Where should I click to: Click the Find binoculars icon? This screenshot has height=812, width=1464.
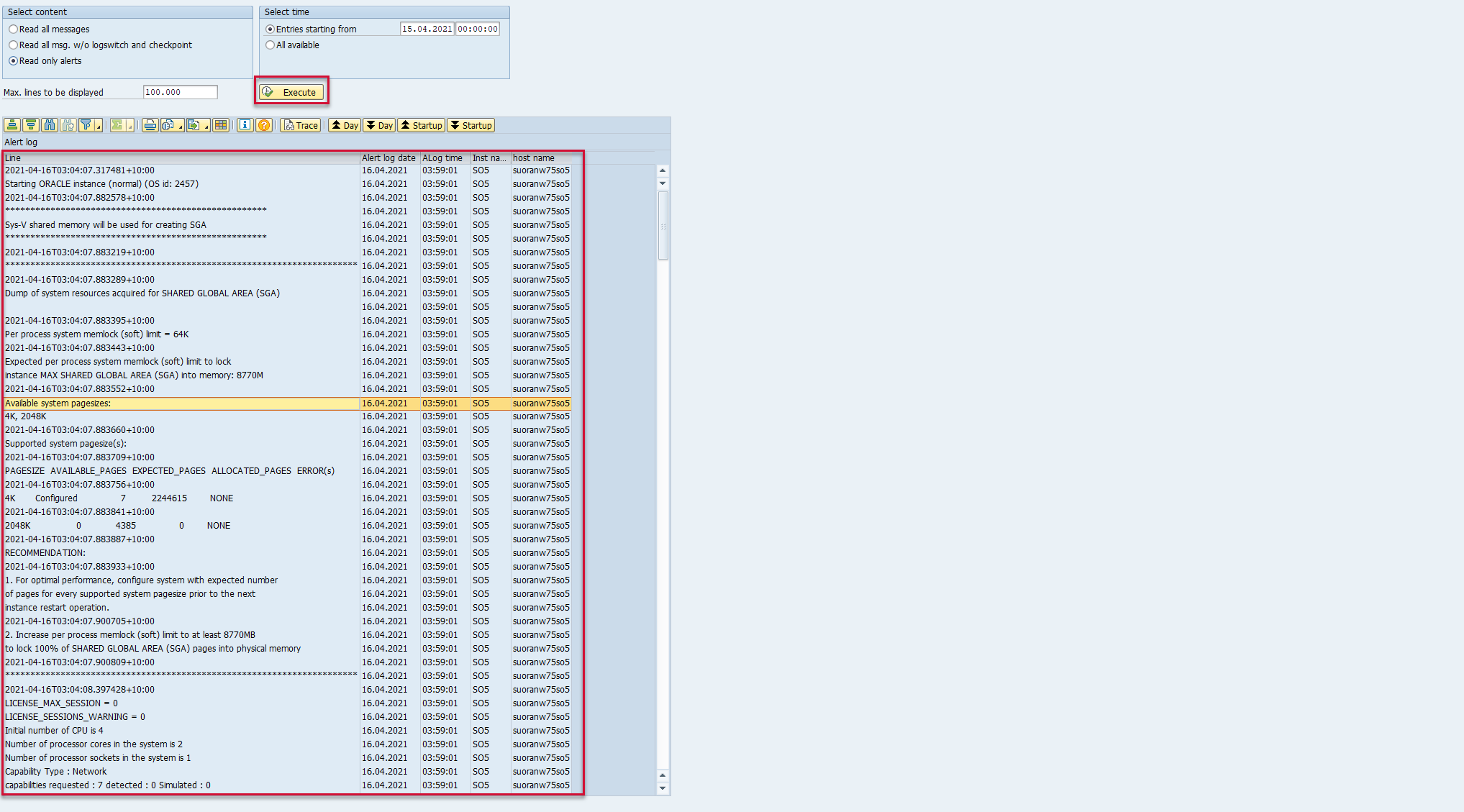click(x=50, y=125)
